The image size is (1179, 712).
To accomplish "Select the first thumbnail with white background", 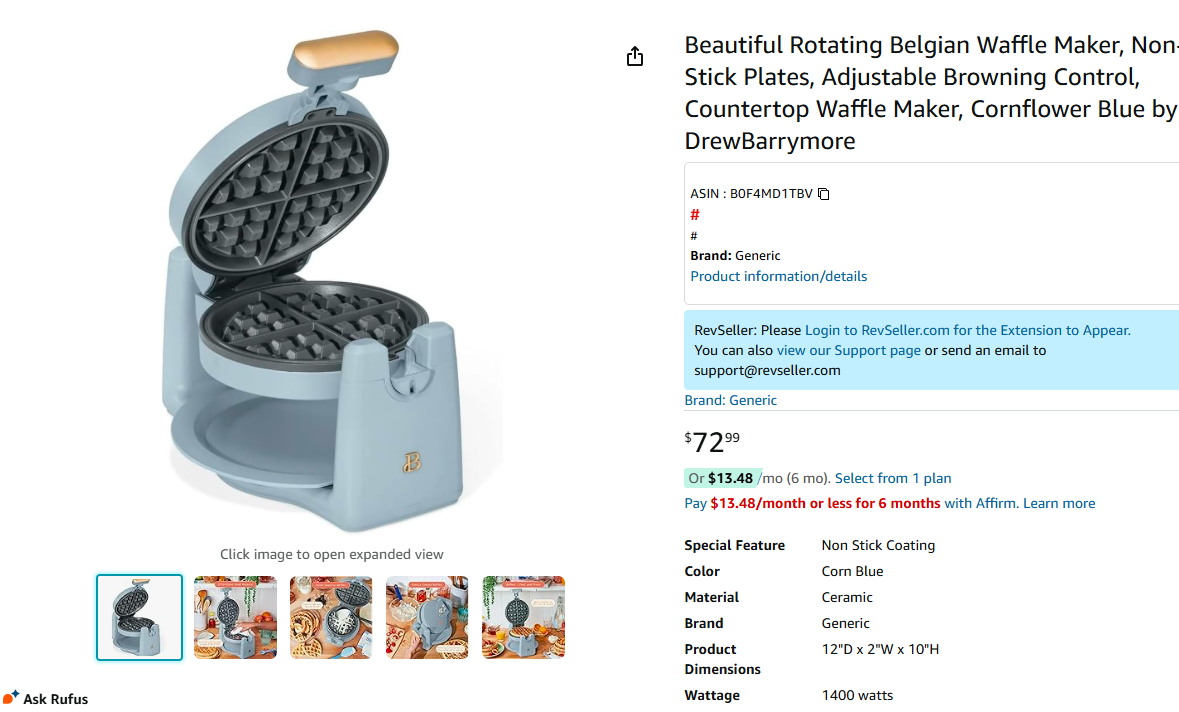I will [x=139, y=617].
